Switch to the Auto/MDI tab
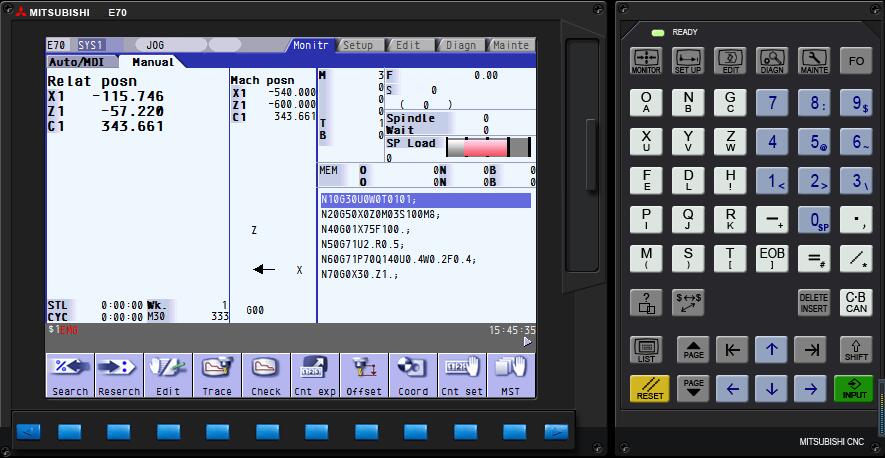This screenshot has height=458, width=885. pyautogui.click(x=76, y=62)
